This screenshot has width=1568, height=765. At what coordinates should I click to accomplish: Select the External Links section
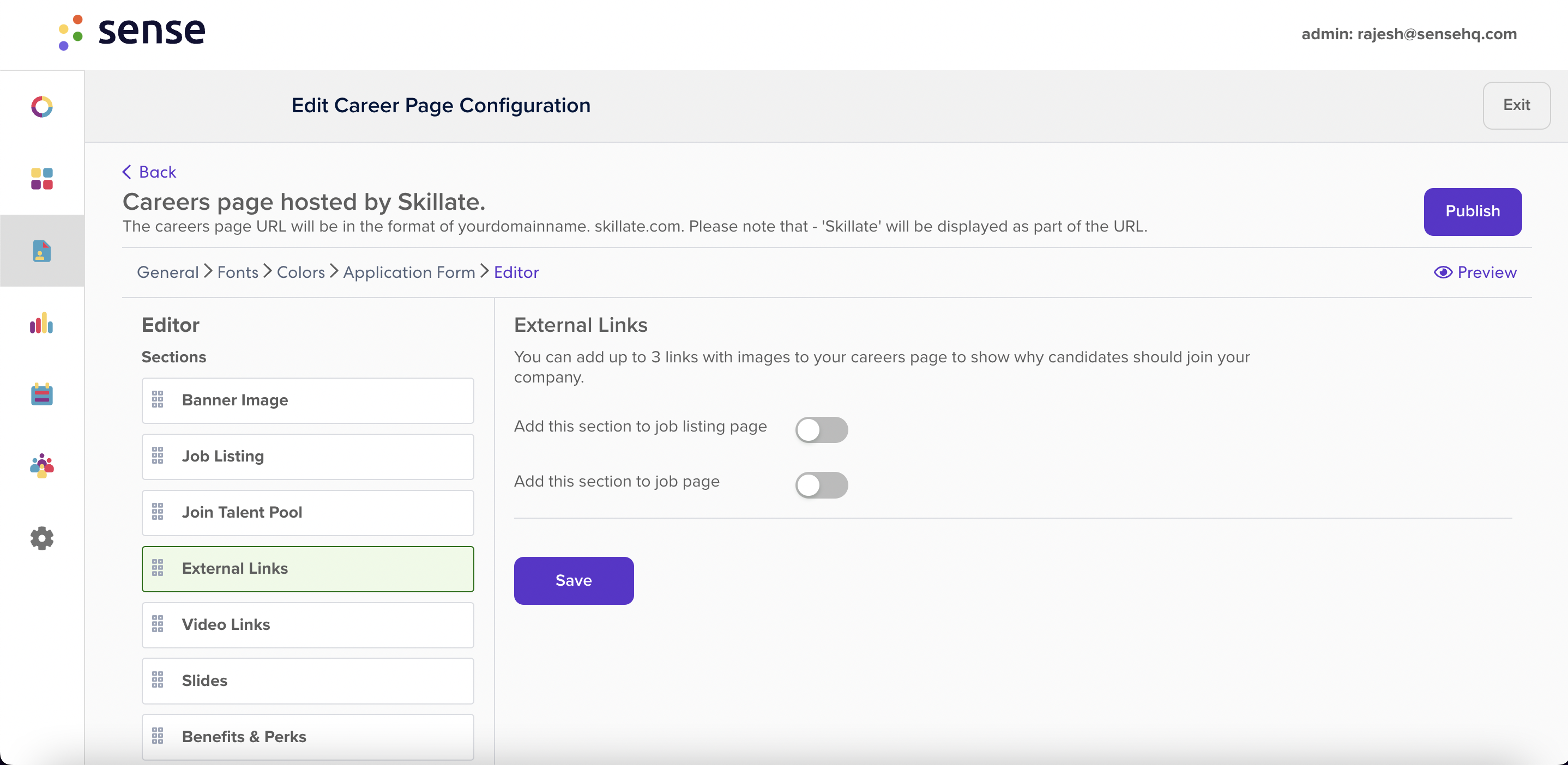(x=307, y=569)
